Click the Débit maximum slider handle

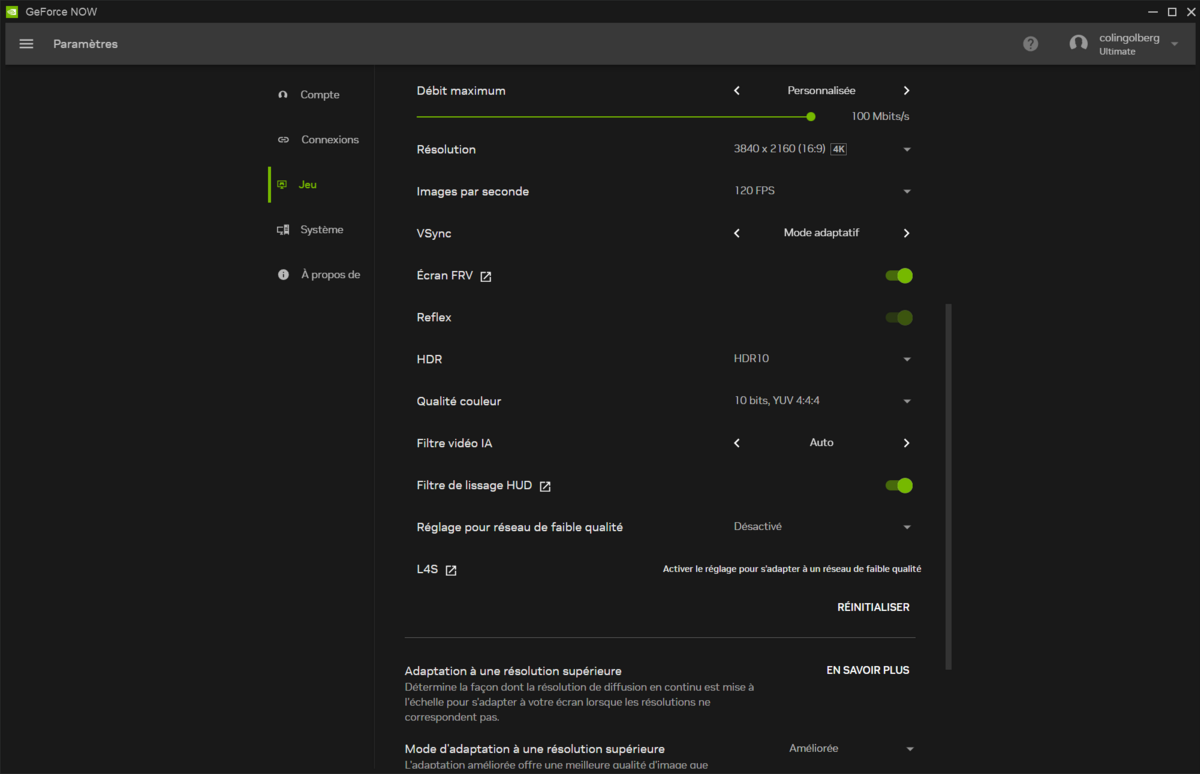click(811, 117)
